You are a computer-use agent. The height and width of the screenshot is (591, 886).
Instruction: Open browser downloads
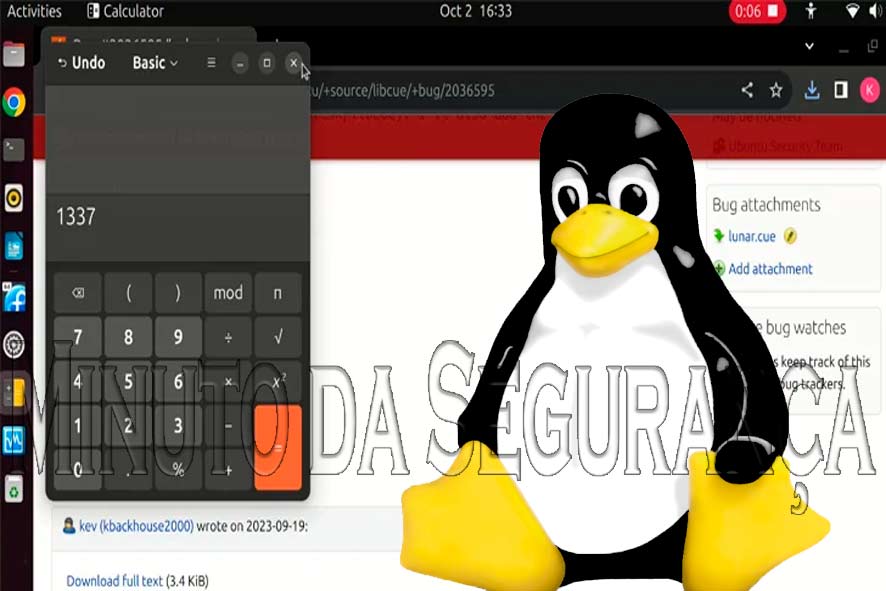pyautogui.click(x=812, y=90)
